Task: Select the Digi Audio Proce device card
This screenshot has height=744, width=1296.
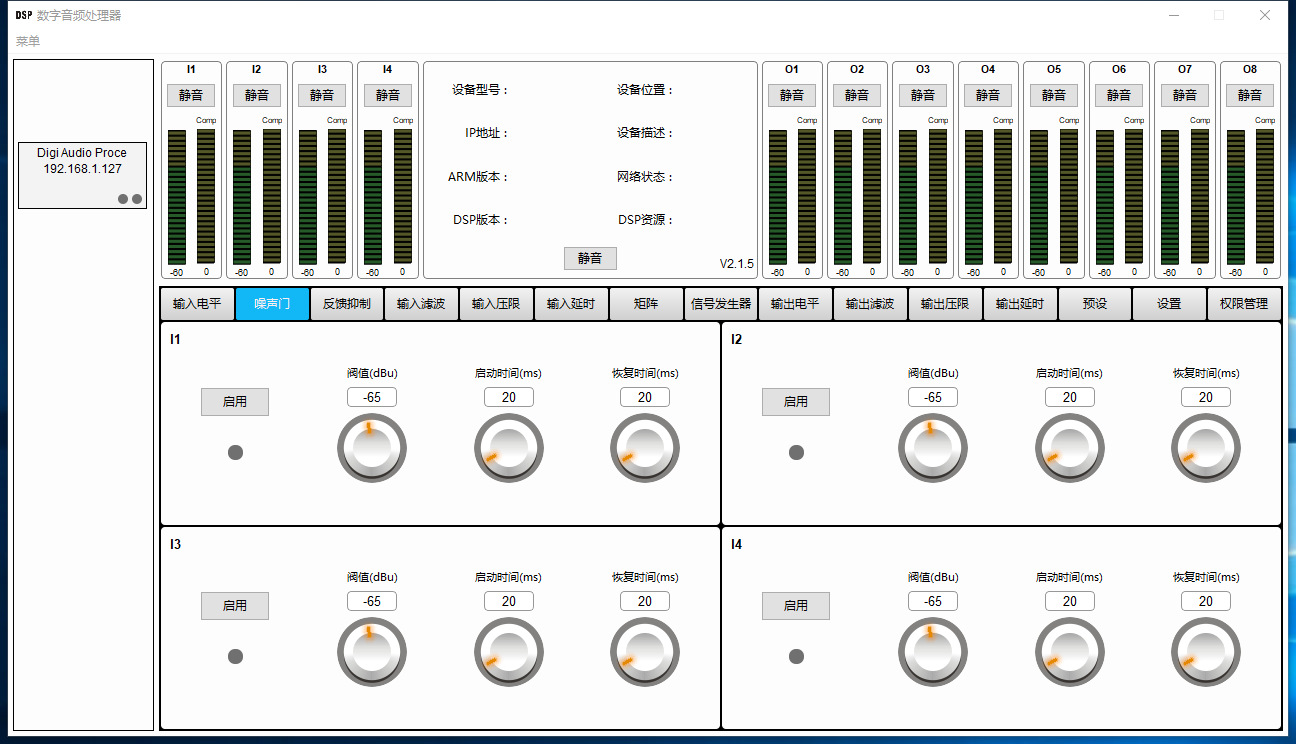Action: pos(83,175)
